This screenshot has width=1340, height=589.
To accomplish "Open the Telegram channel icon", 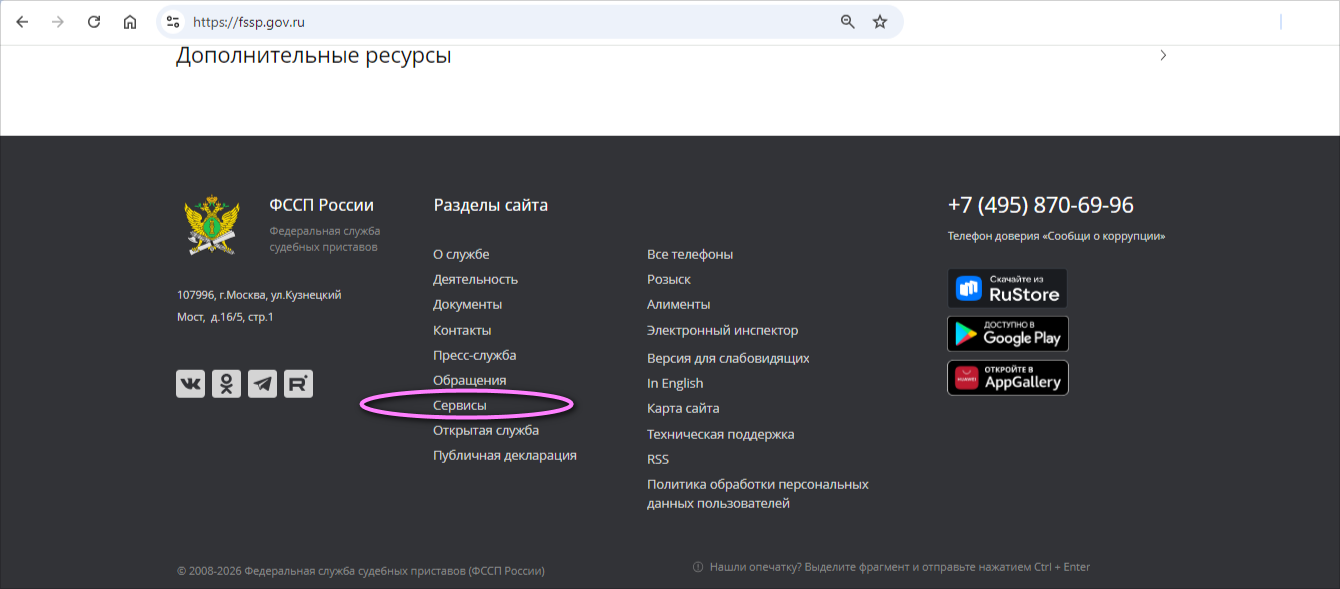I will [x=262, y=383].
